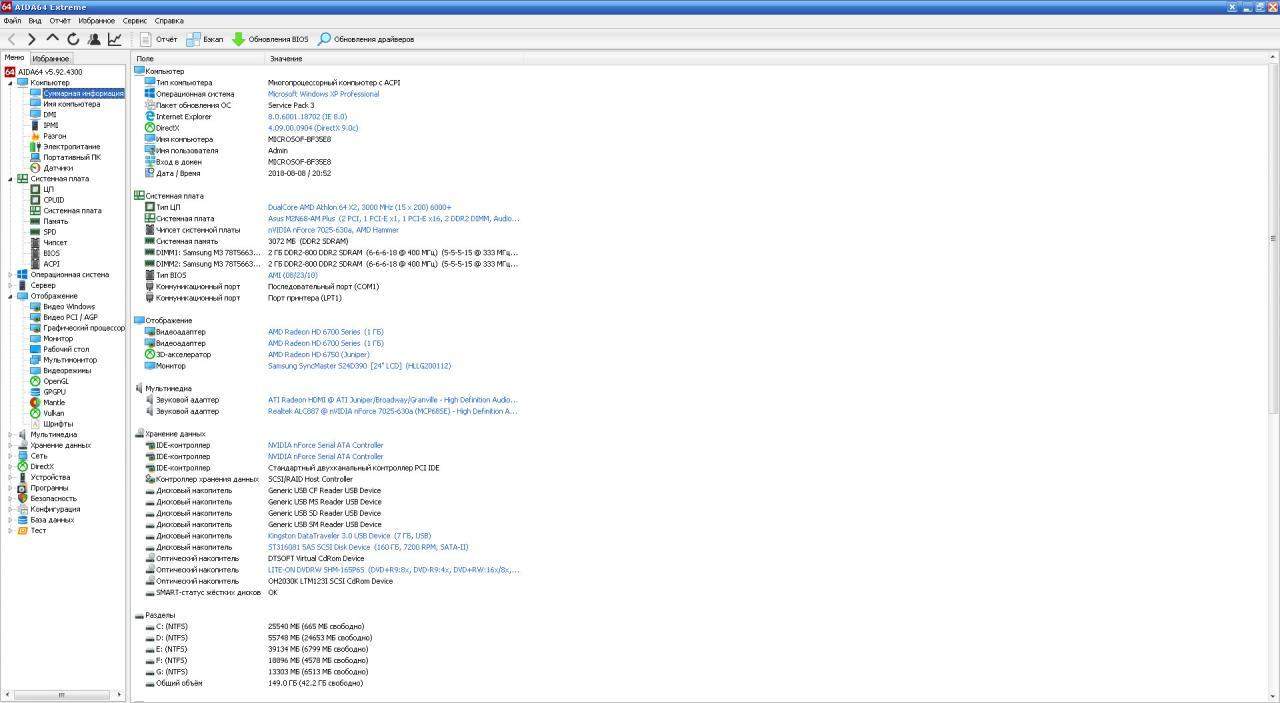Viewport: 1280px width, 703px height.
Task: Open Kingston DataTraveler 3.0 USB Device link
Action: 349,536
